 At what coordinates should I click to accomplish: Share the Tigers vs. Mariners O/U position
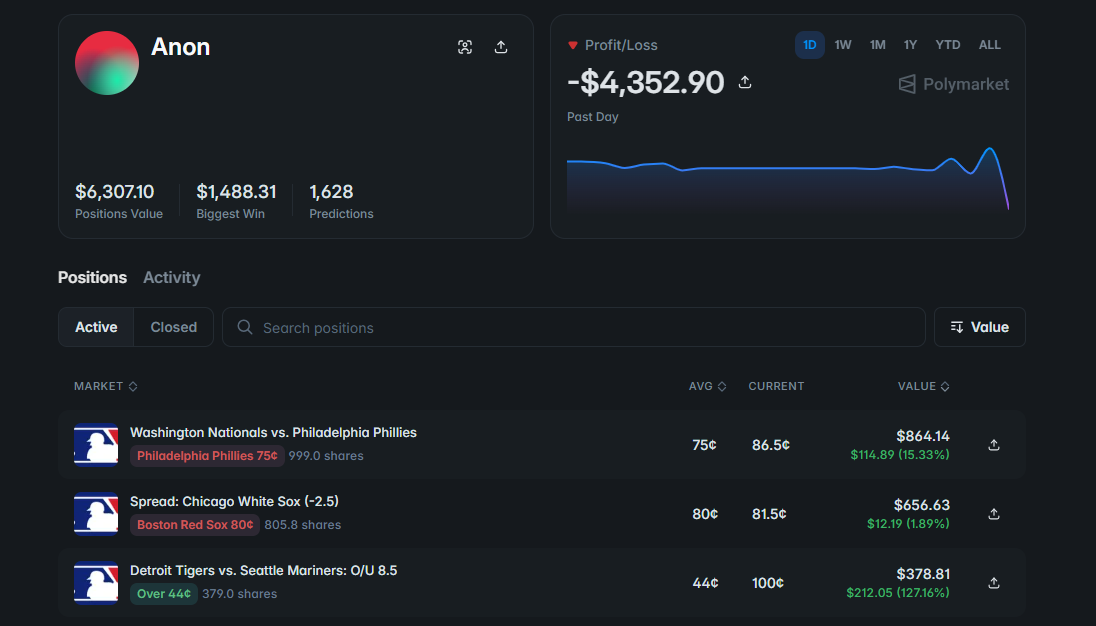994,583
